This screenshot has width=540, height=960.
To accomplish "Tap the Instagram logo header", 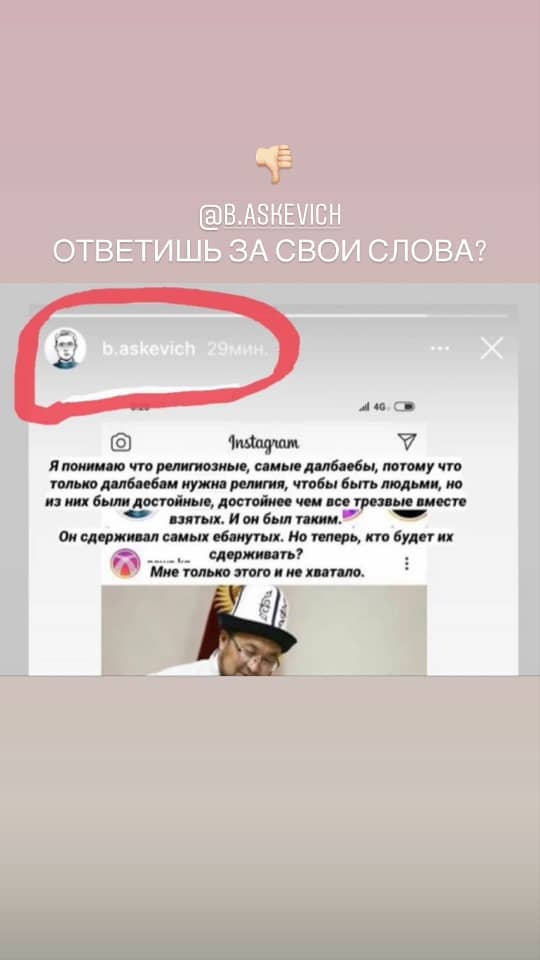I will point(263,442).
